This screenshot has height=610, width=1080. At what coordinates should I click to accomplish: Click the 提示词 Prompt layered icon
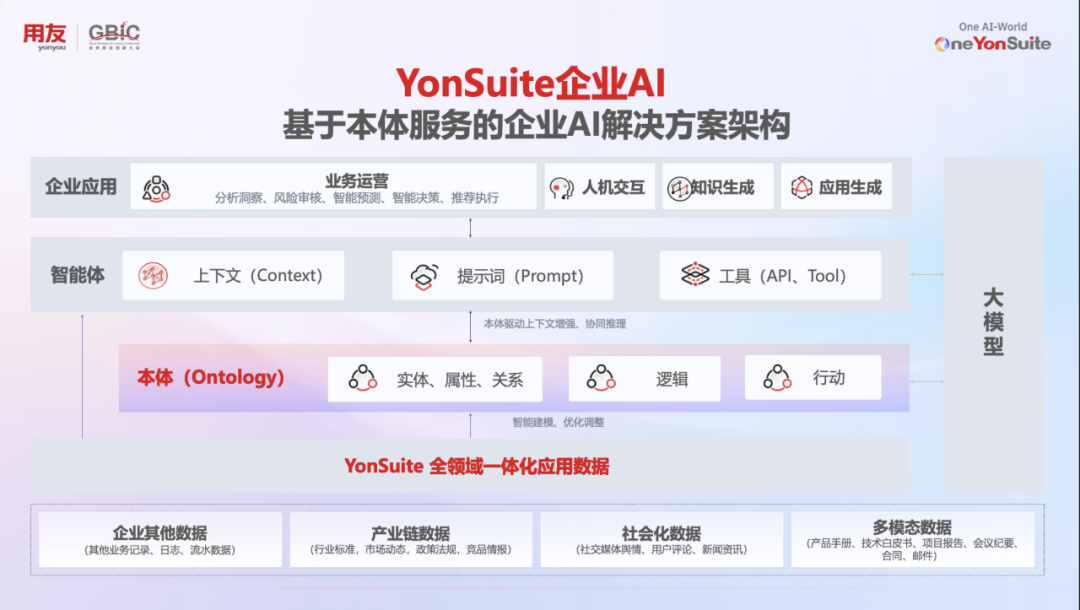(x=424, y=276)
